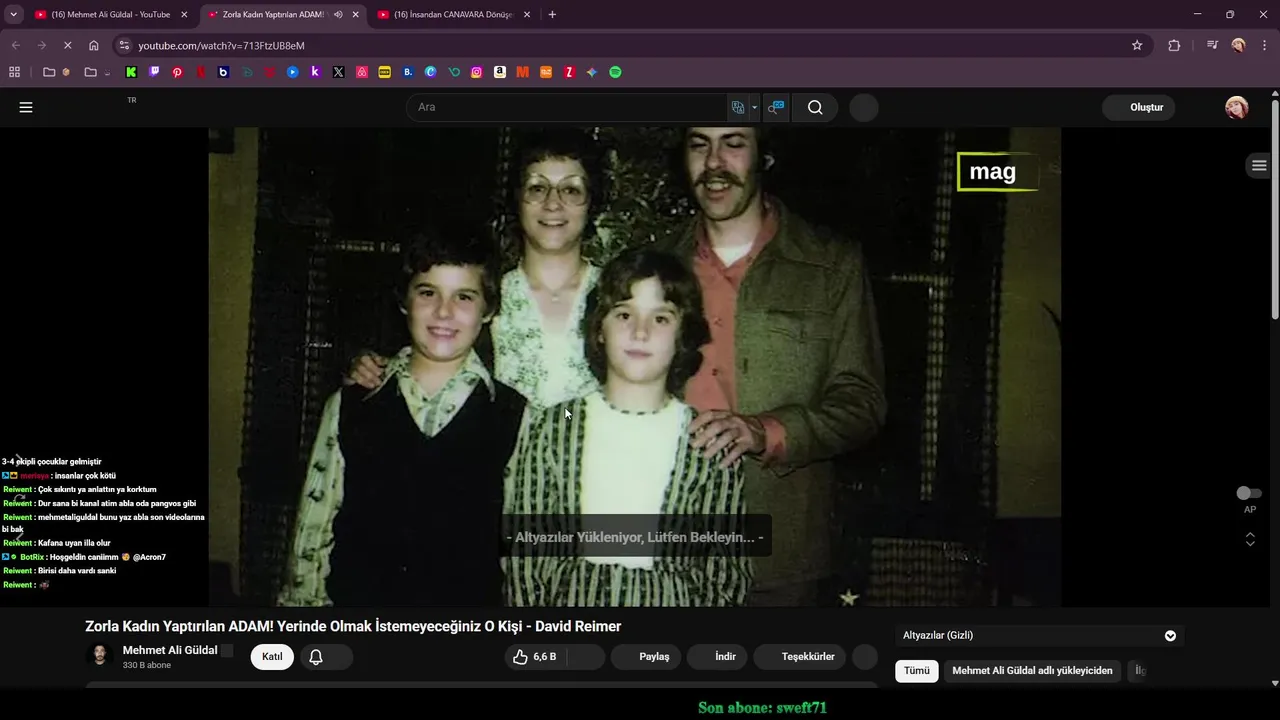Open the Chrome apps grid shortcut

14,72
